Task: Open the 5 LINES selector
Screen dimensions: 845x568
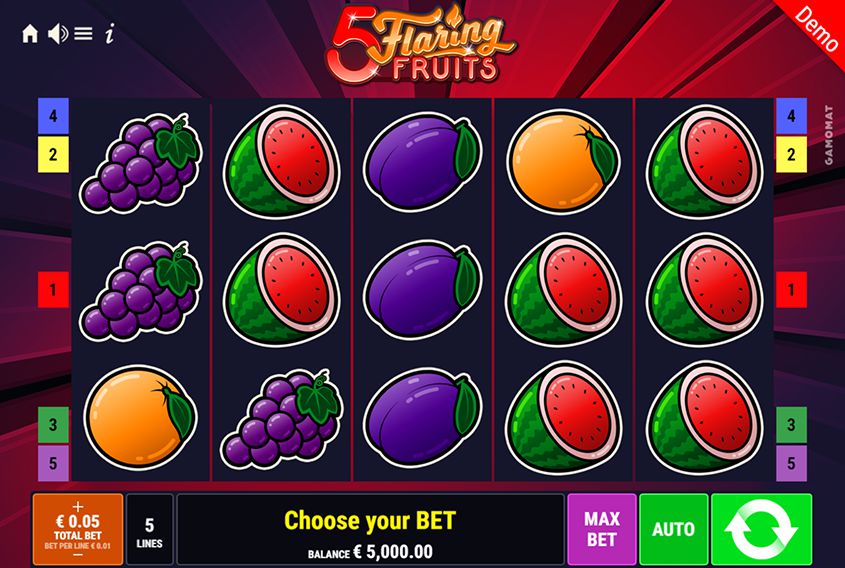Action: pyautogui.click(x=149, y=529)
